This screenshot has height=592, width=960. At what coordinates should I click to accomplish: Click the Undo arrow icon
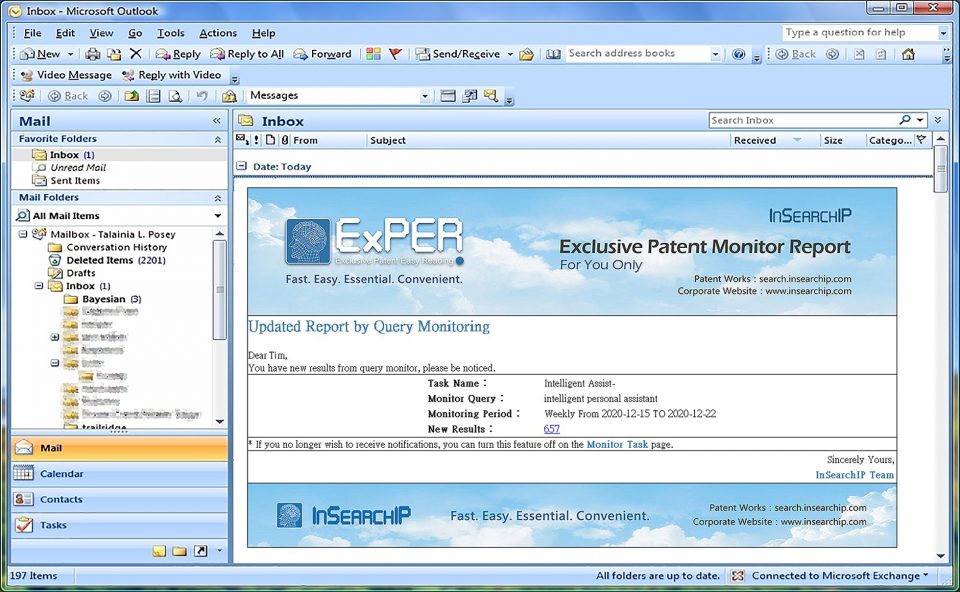[x=202, y=96]
